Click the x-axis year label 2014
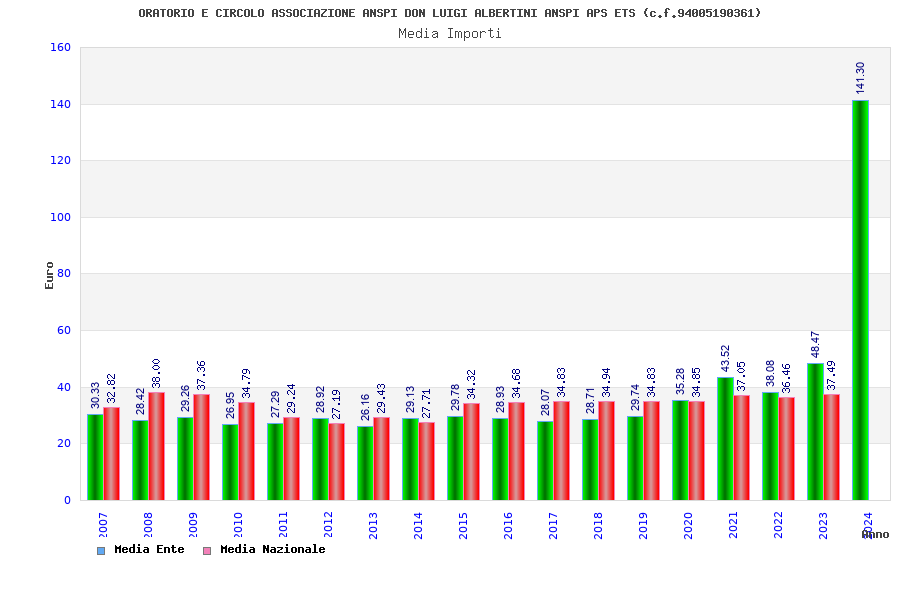The image size is (900, 600). (x=418, y=525)
